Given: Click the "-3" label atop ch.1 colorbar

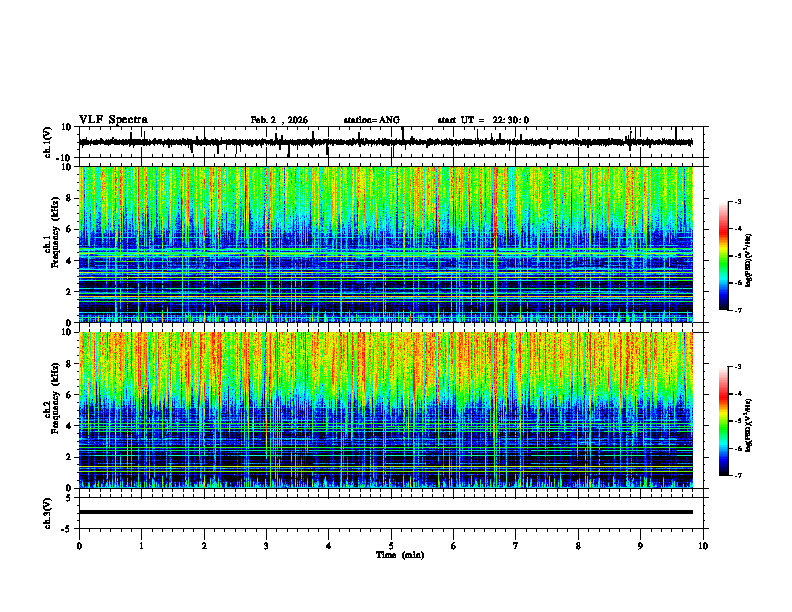Looking at the screenshot, I should pos(737,201).
